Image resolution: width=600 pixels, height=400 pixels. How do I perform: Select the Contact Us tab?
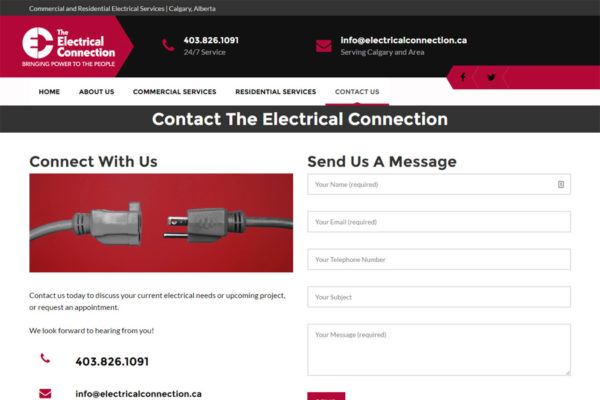357,92
